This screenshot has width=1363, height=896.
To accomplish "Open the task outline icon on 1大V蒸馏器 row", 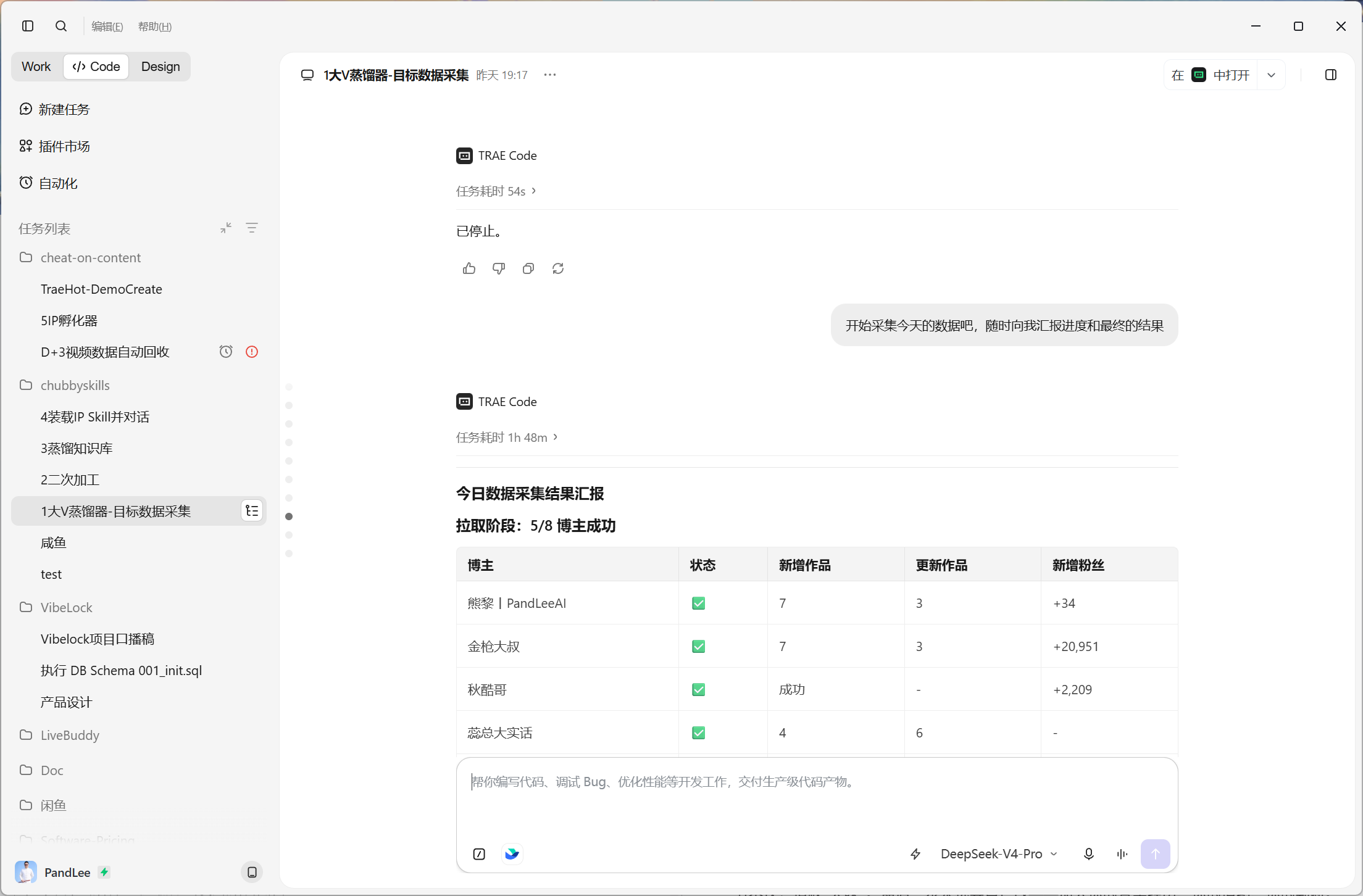I will point(252,511).
